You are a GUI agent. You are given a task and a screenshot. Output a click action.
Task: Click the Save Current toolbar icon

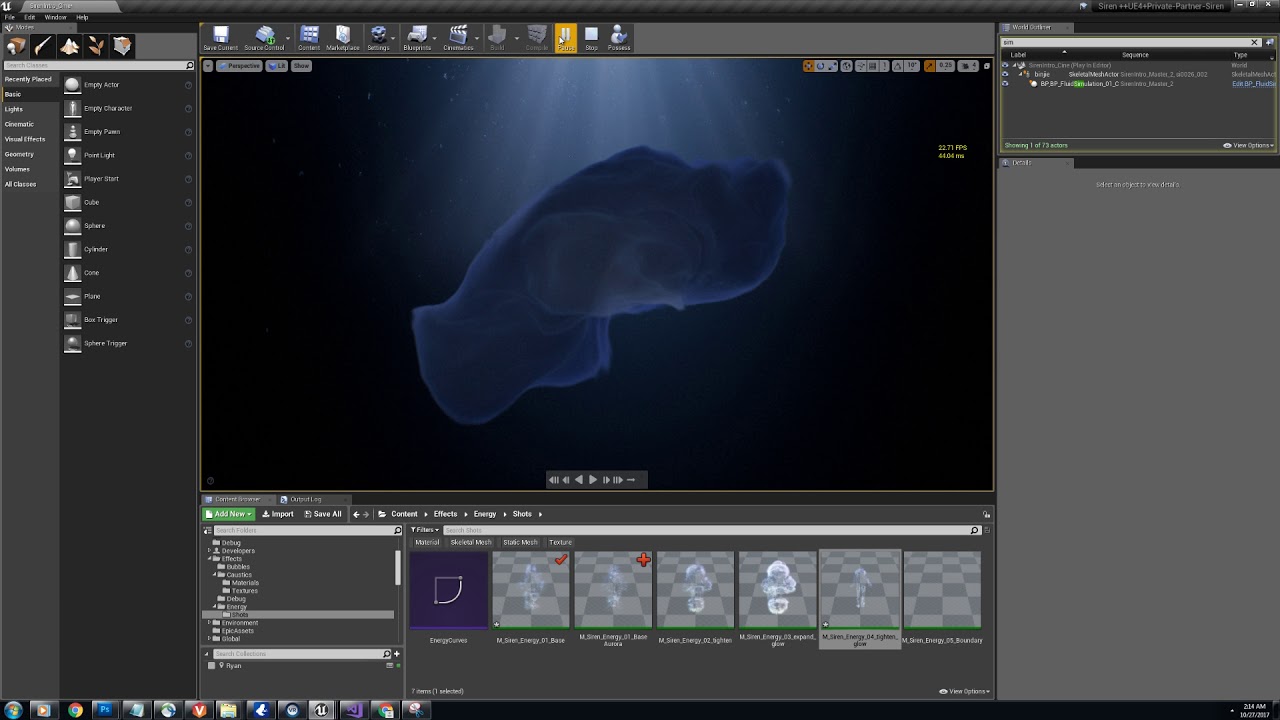point(220,38)
